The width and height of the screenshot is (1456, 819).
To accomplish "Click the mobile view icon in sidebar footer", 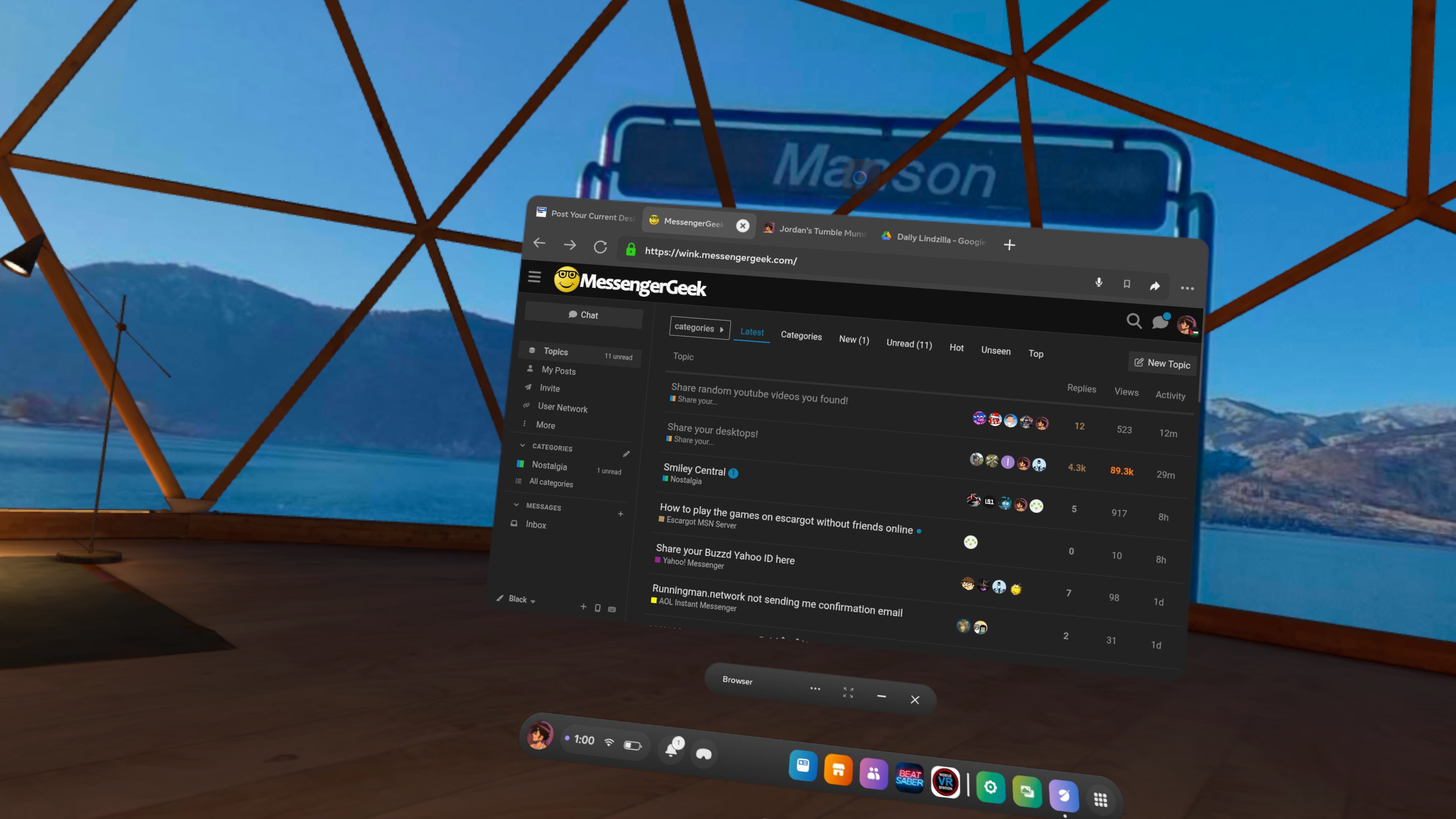I will (x=598, y=608).
